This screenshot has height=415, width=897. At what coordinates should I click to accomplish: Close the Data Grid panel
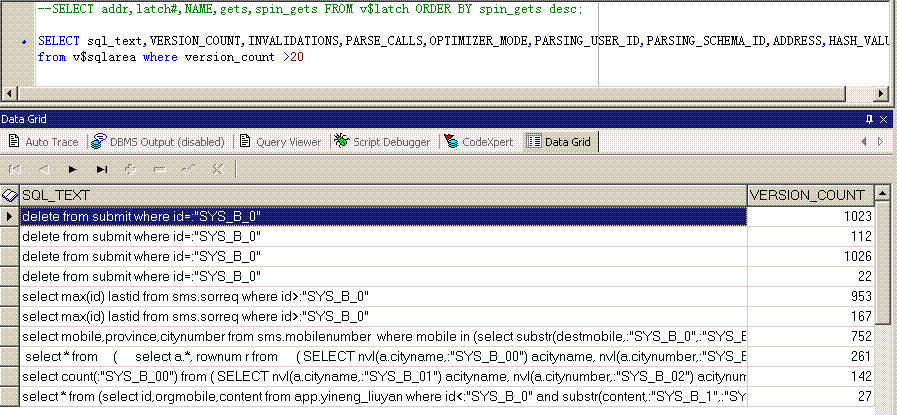tap(884, 118)
